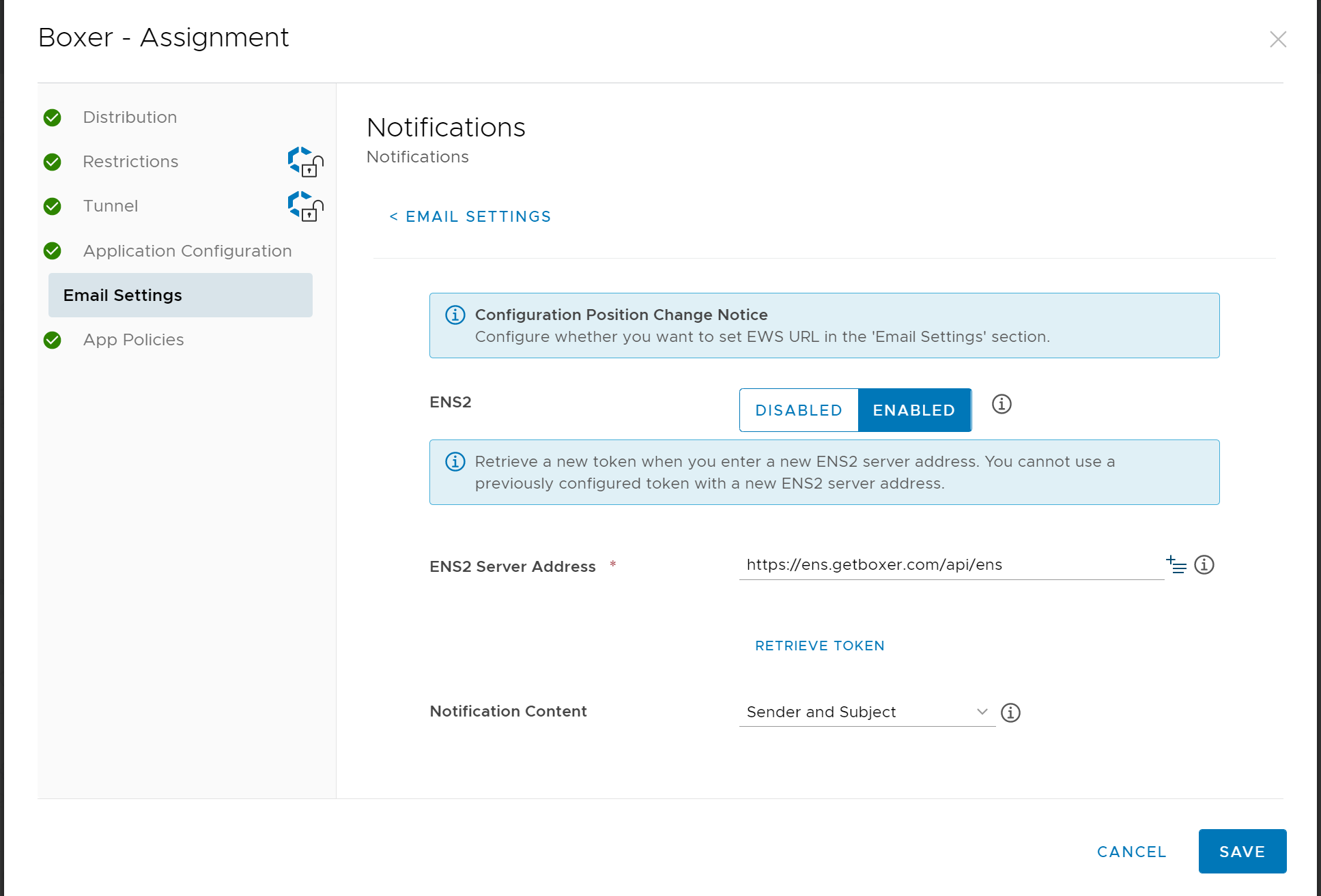
Task: Click the 'ENS2 Server Address' label
Action: point(513,566)
